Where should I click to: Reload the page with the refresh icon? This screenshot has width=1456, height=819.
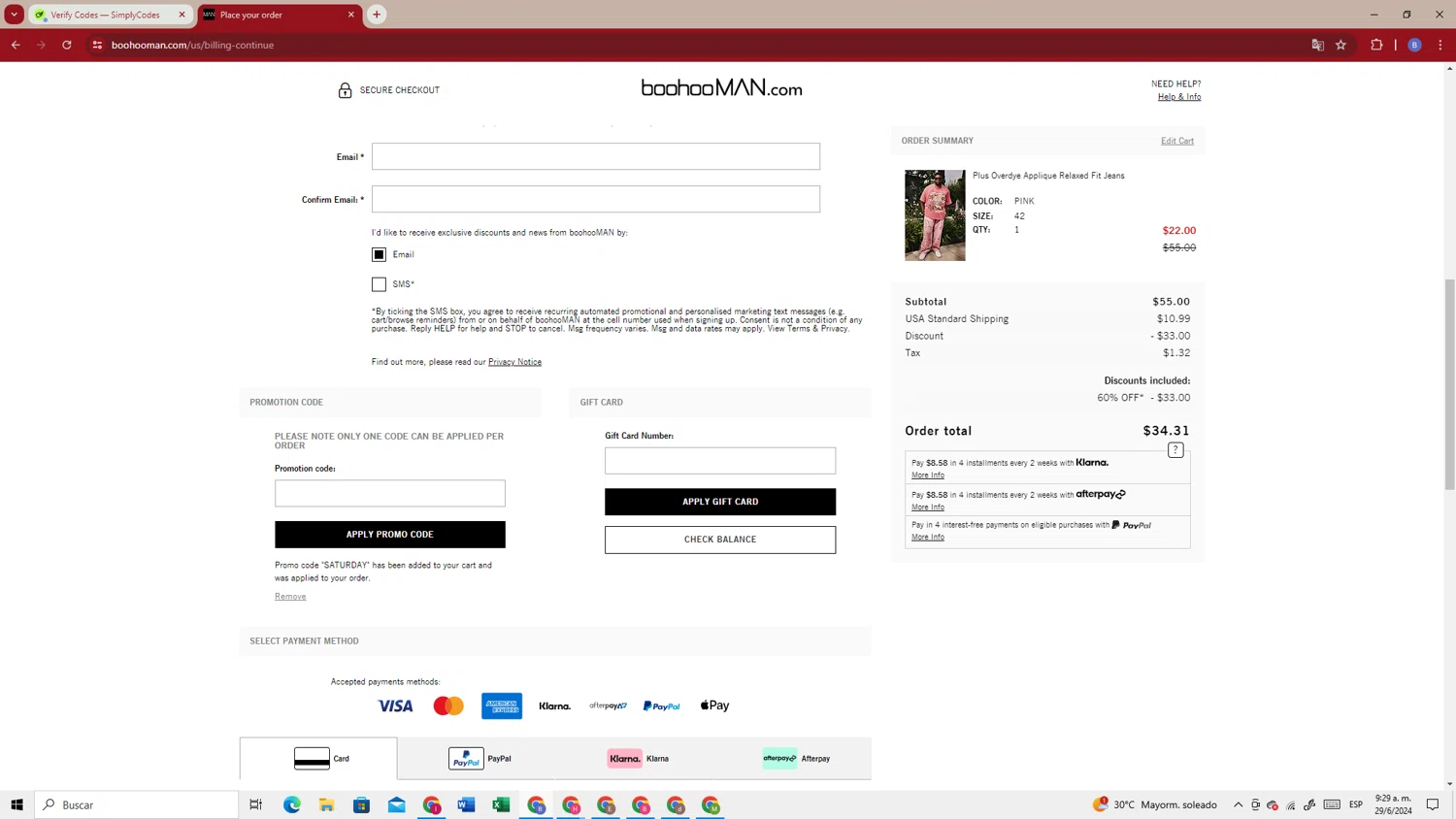click(x=67, y=45)
